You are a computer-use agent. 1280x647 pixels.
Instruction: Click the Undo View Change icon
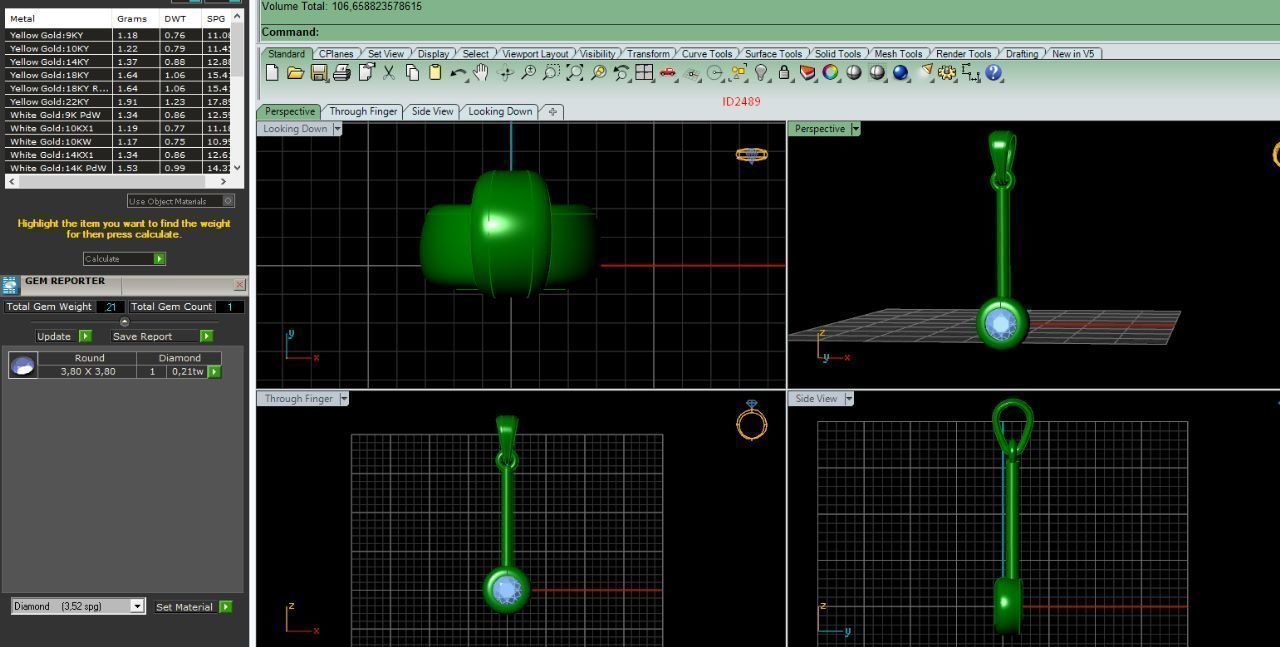point(621,72)
